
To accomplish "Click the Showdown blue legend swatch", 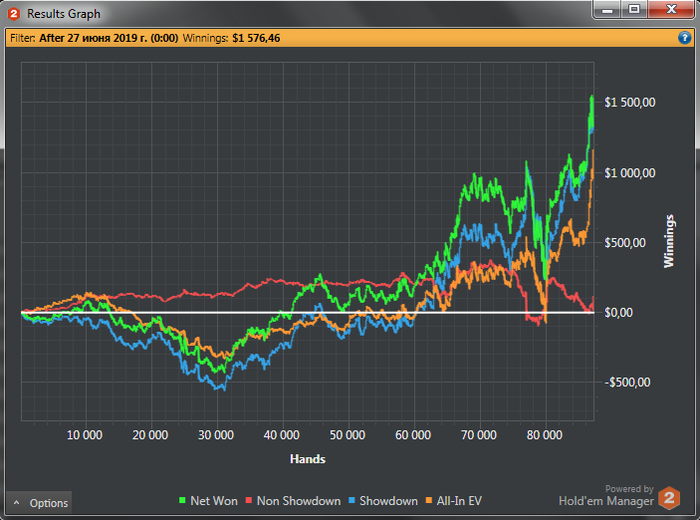I will pos(352,501).
